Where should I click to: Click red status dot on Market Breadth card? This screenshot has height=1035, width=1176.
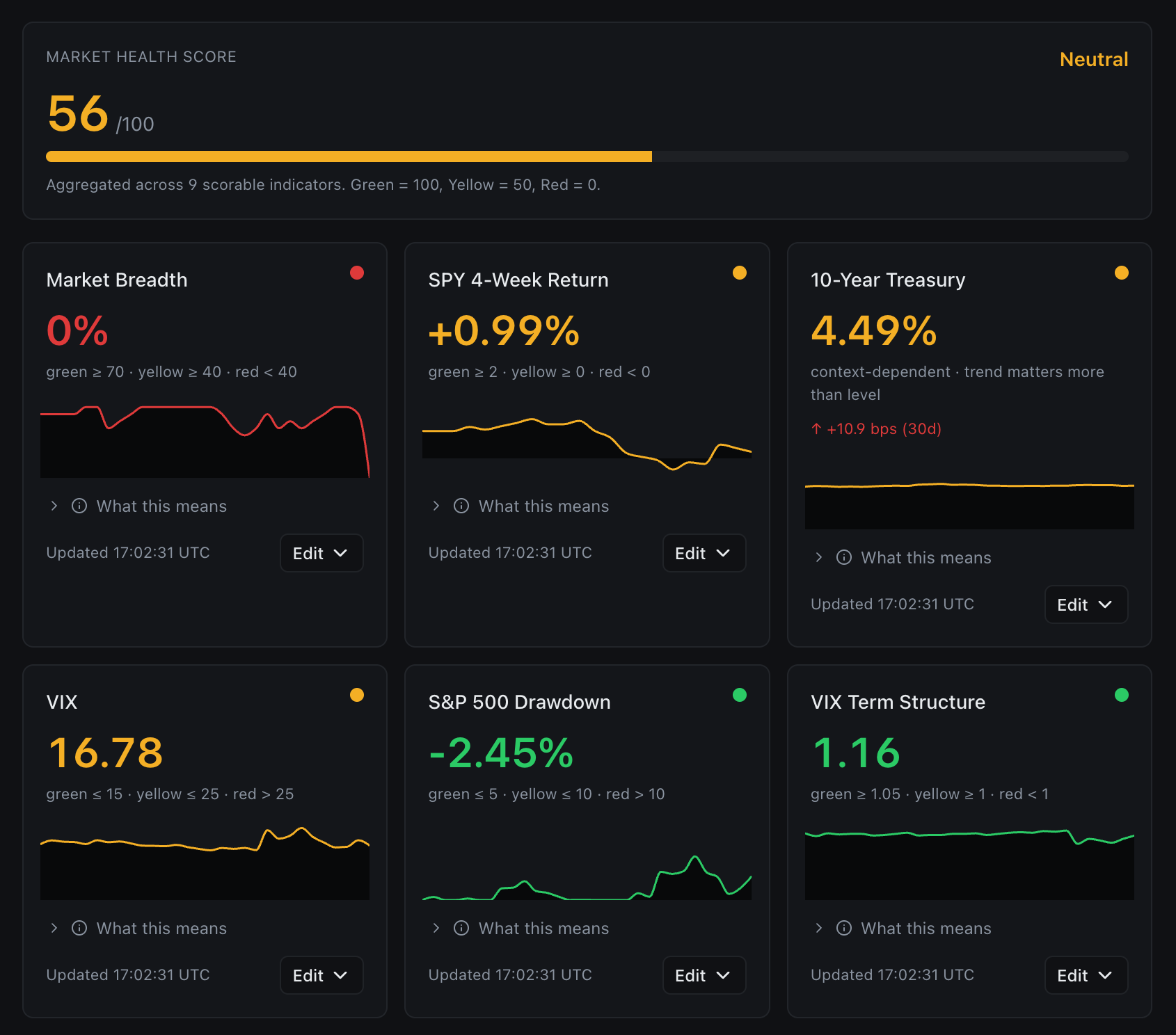(x=357, y=273)
